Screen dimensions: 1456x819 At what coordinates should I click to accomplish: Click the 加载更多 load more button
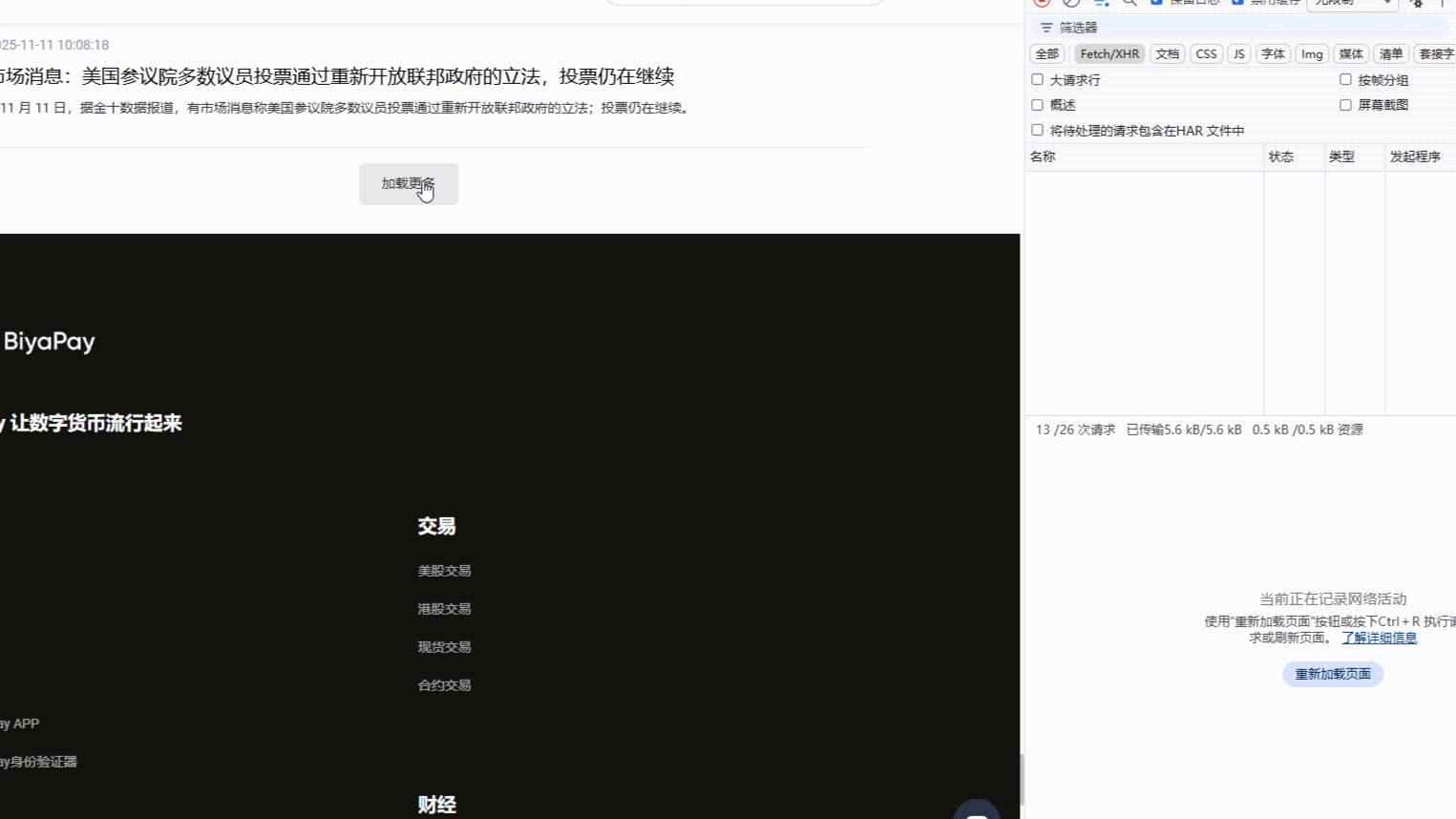(x=409, y=183)
